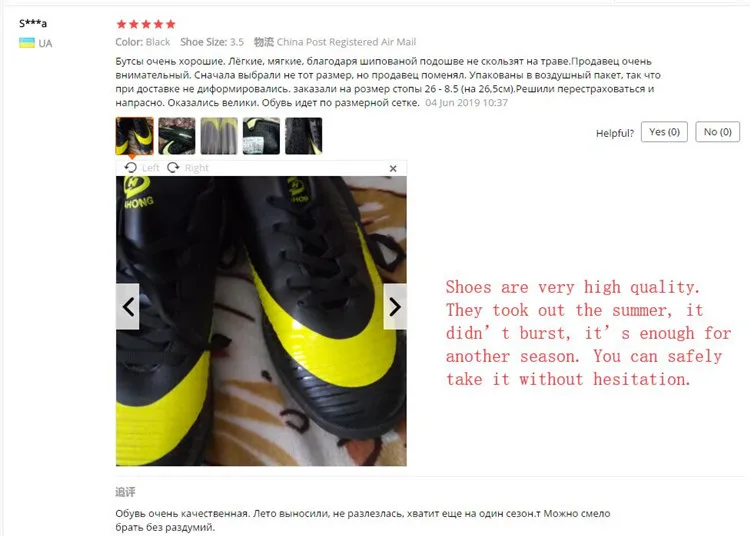Select the fifth review thumbnail
The width and height of the screenshot is (750, 536).
tap(304, 136)
